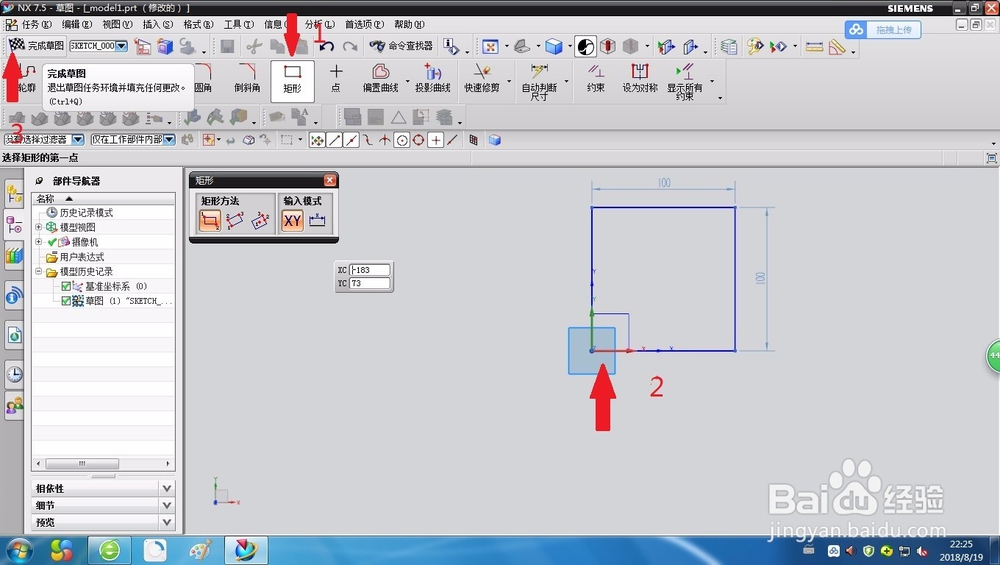This screenshot has height=565, width=1000.
Task: Select the By 2 Points rectangle method
Action: point(210,221)
